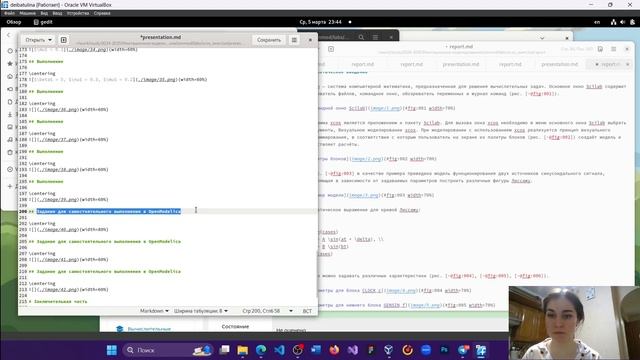Open the terminal window's hamburger menu
This screenshot has width=640, height=360.
[375, 37]
